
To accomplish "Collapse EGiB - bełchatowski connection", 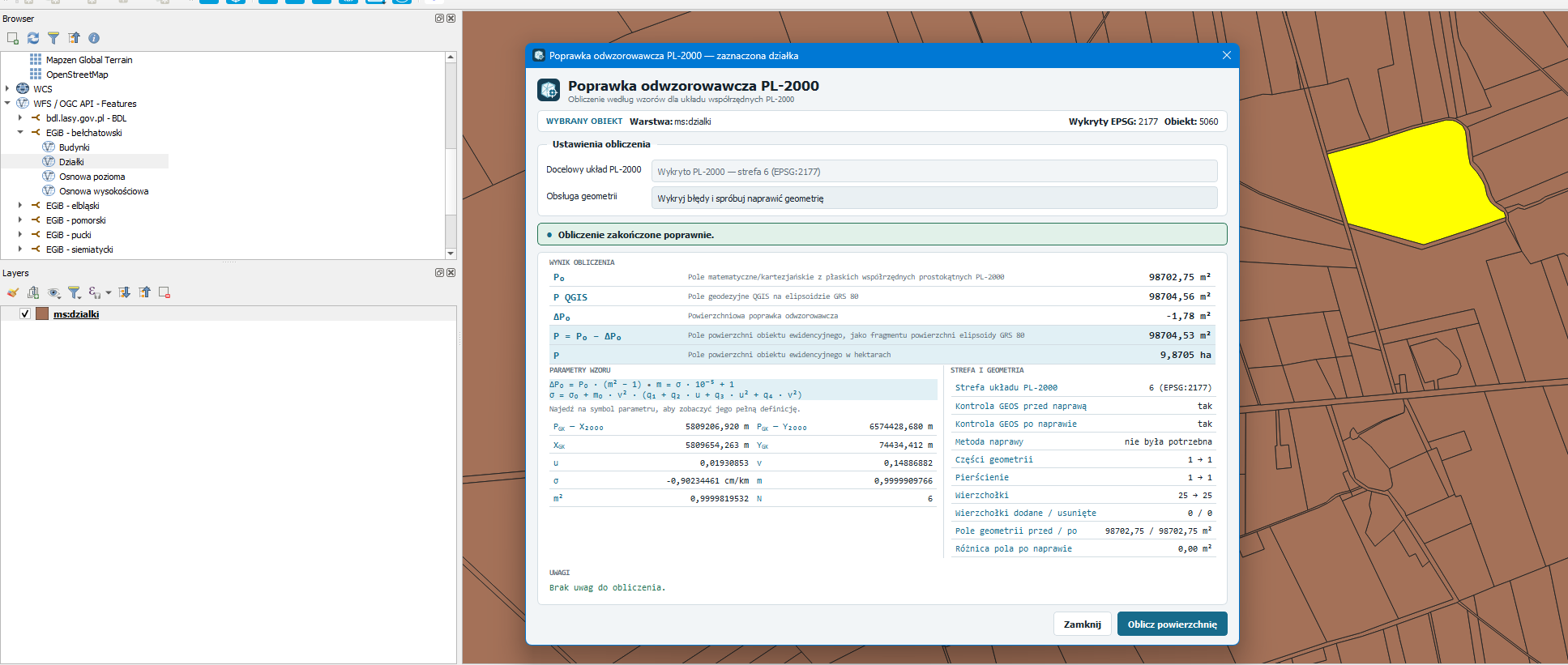I will tap(20, 133).
